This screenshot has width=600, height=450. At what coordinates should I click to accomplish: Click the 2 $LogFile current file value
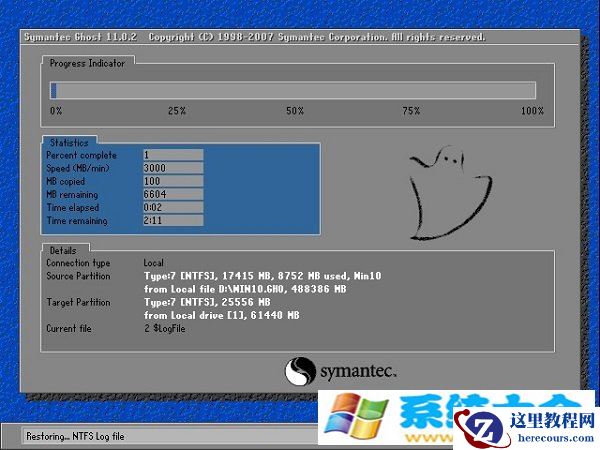click(165, 328)
